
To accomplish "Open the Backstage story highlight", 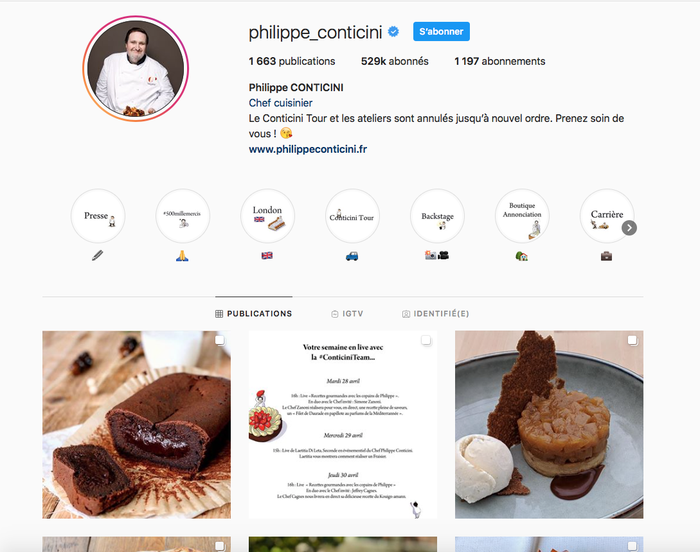I will tap(437, 216).
